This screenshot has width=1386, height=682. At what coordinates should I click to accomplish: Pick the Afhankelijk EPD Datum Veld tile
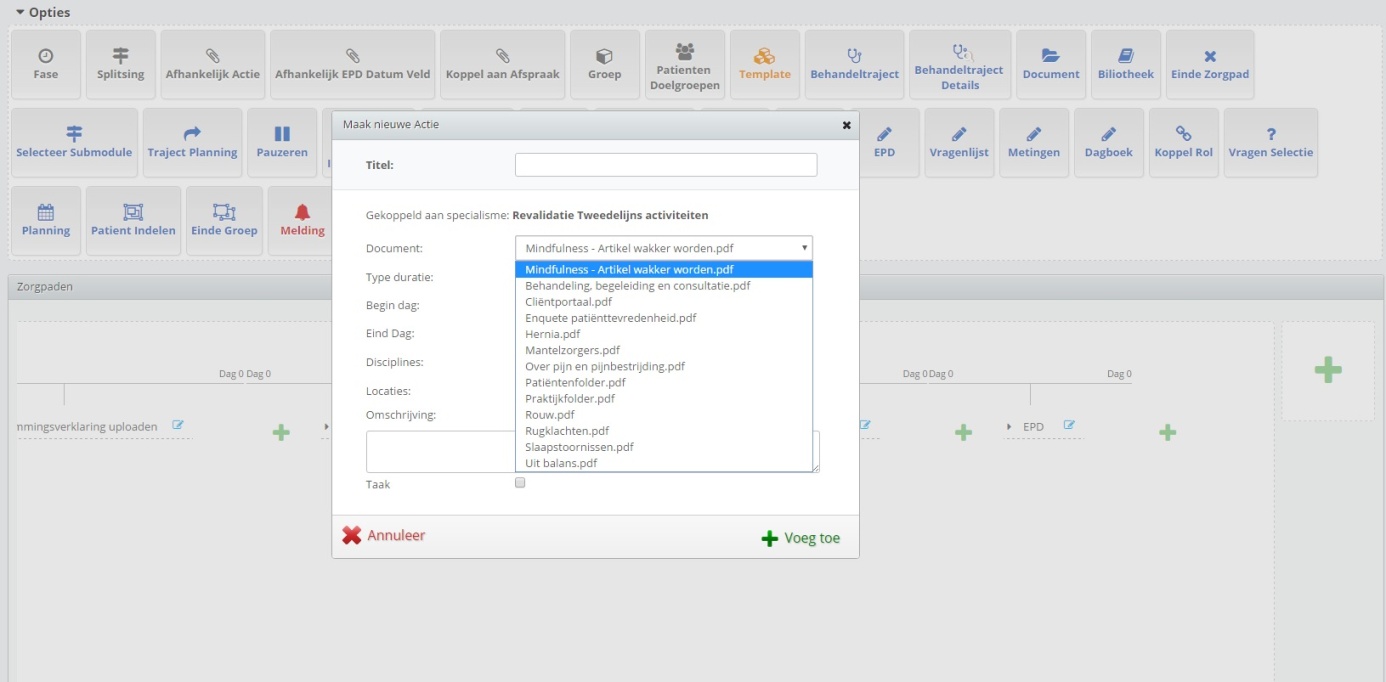point(353,65)
